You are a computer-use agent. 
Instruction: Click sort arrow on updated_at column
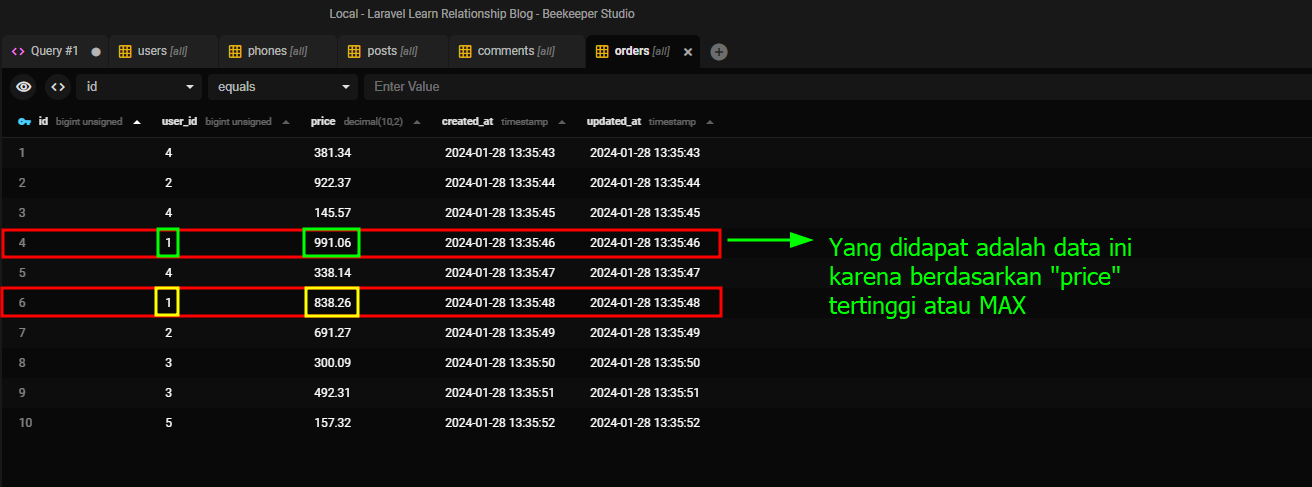[x=710, y=122]
